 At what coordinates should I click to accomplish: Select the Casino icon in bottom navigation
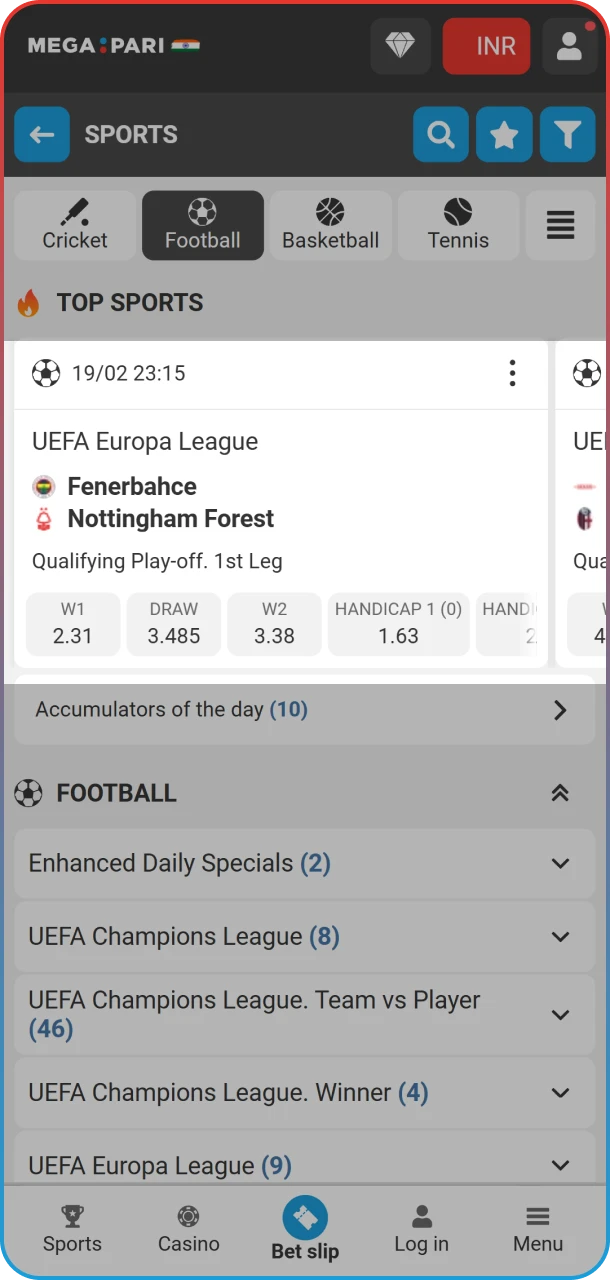188,1230
